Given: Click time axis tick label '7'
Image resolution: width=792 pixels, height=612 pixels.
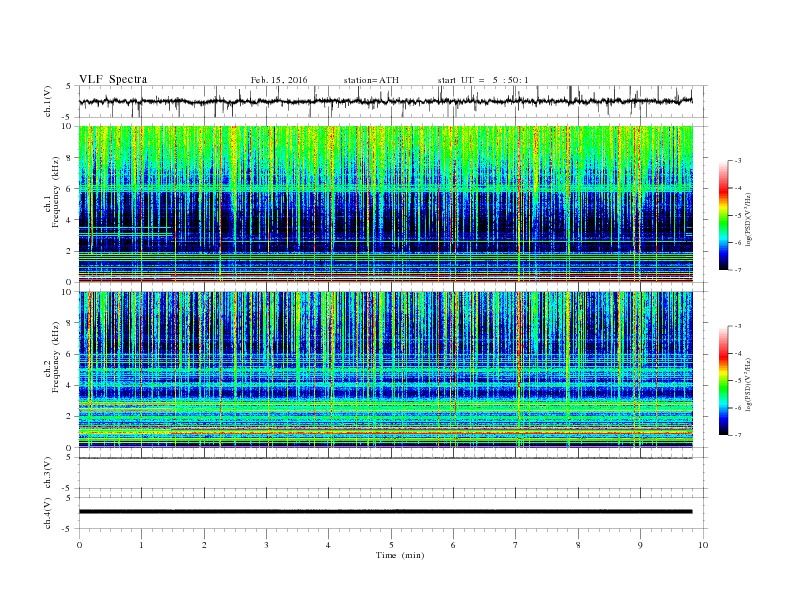Looking at the screenshot, I should point(516,545).
